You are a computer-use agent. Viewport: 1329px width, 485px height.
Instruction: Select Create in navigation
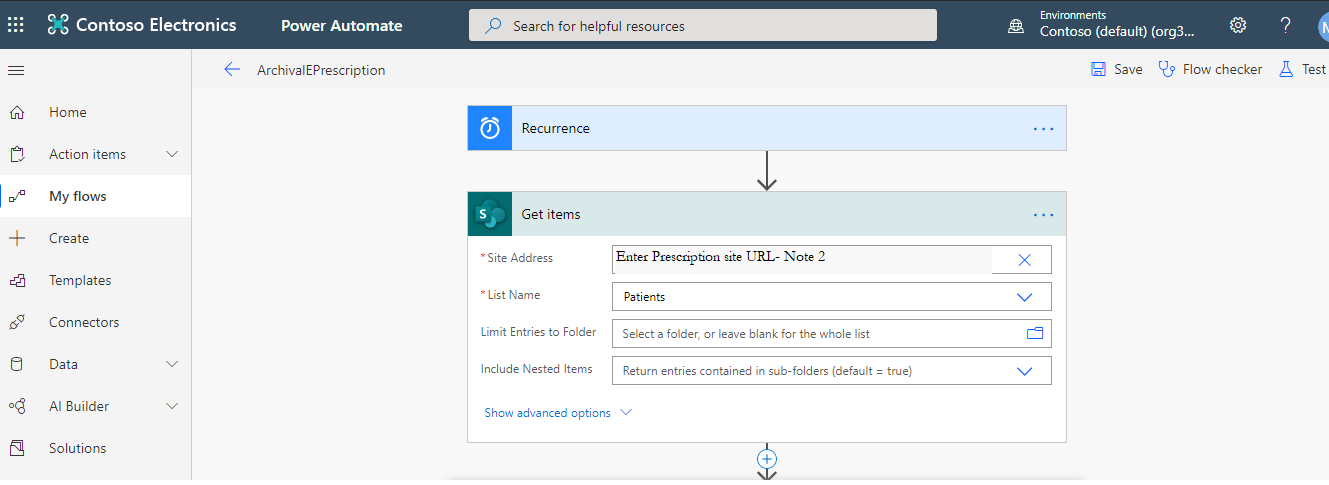point(69,238)
